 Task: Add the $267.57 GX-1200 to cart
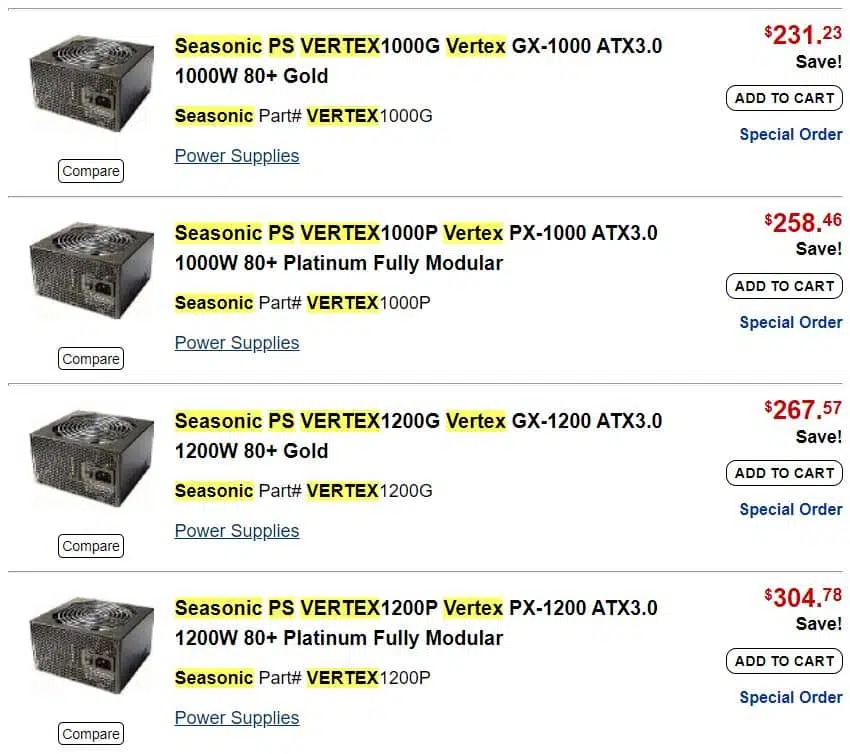tap(784, 473)
